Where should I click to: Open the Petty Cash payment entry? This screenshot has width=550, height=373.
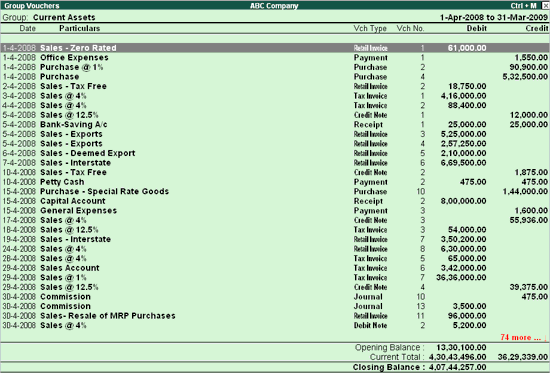275,182
